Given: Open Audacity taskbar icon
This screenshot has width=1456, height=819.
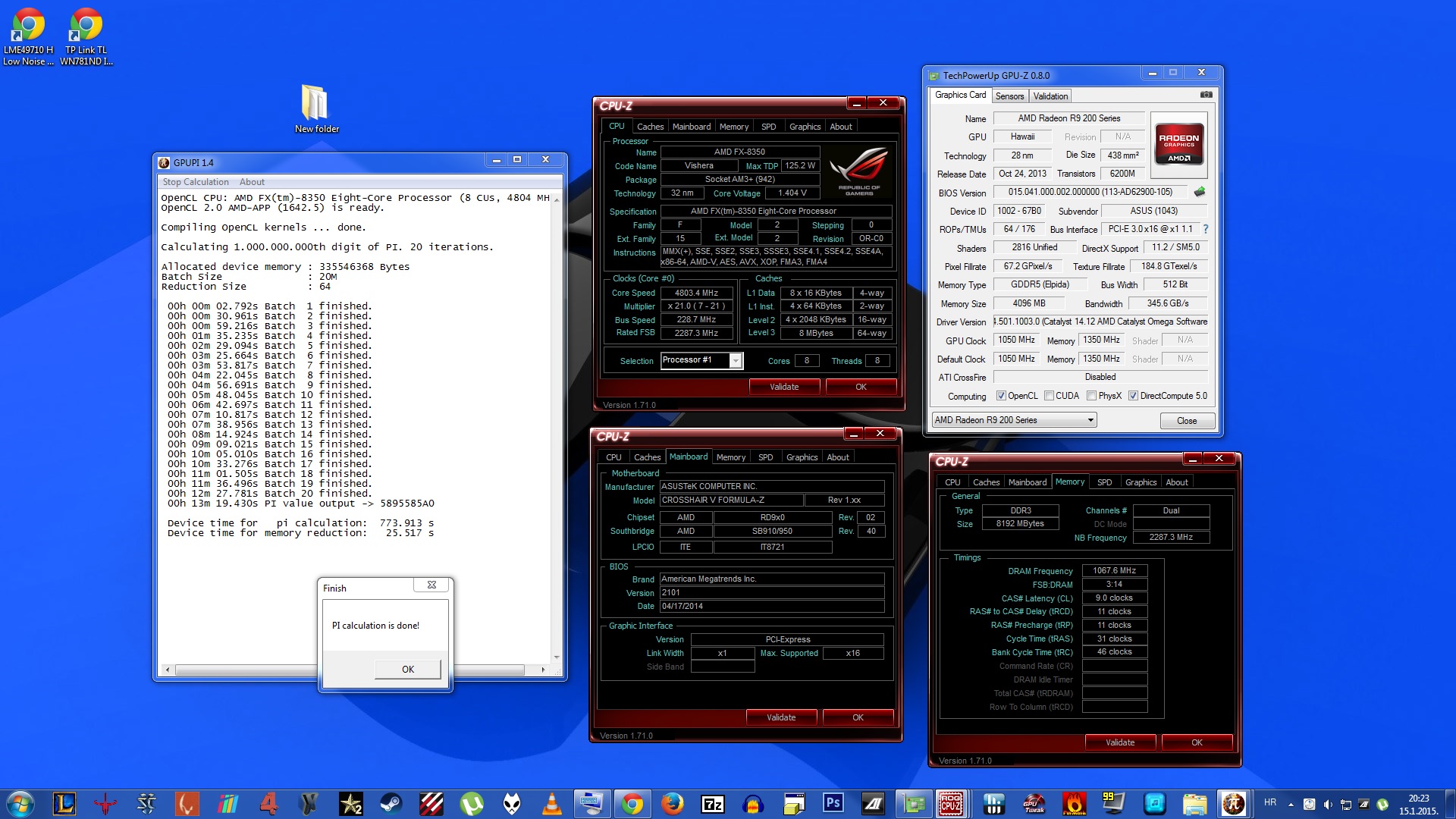Looking at the screenshot, I should pyautogui.click(x=753, y=803).
